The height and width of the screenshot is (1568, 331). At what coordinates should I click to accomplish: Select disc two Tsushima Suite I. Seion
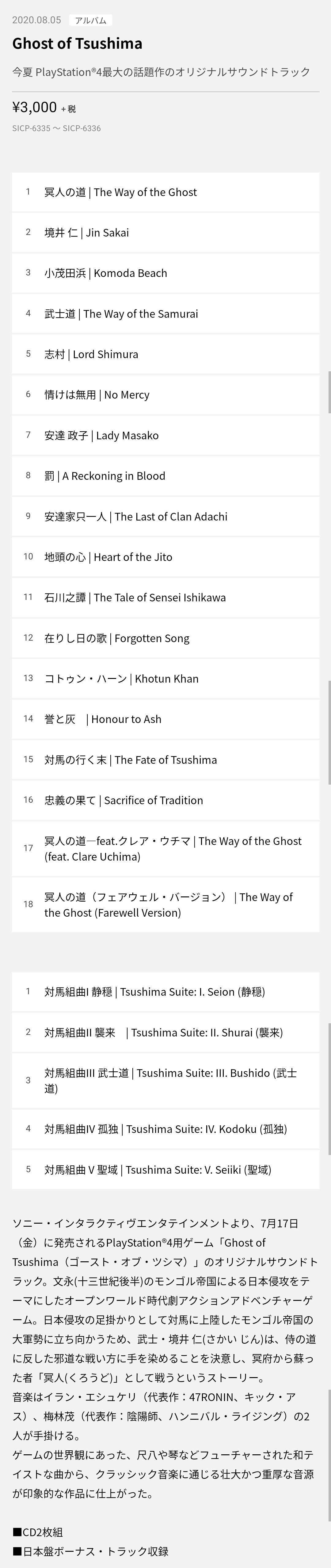tap(165, 992)
